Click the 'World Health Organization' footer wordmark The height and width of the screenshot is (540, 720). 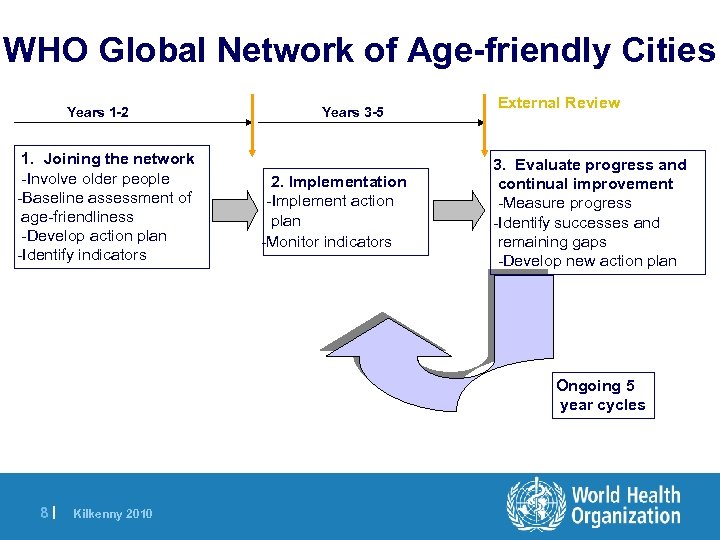pyautogui.click(x=626, y=505)
